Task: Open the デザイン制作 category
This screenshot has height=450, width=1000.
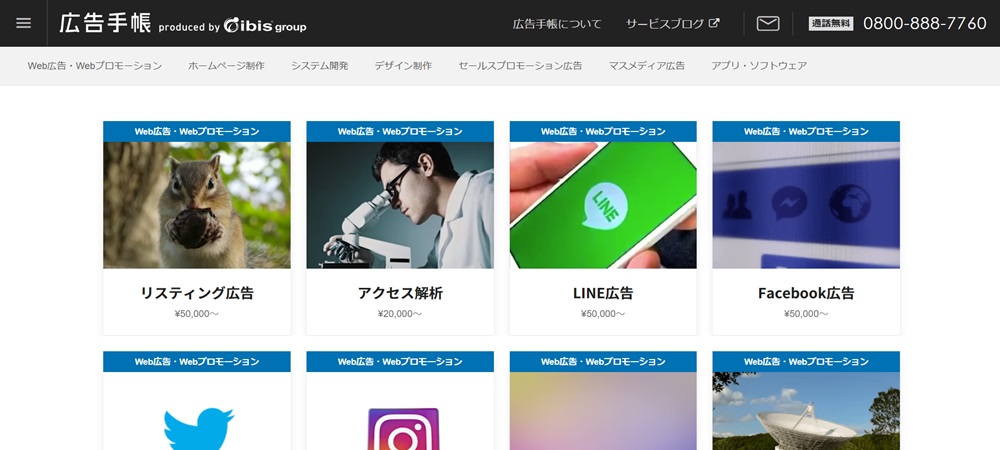Action: pyautogui.click(x=403, y=66)
